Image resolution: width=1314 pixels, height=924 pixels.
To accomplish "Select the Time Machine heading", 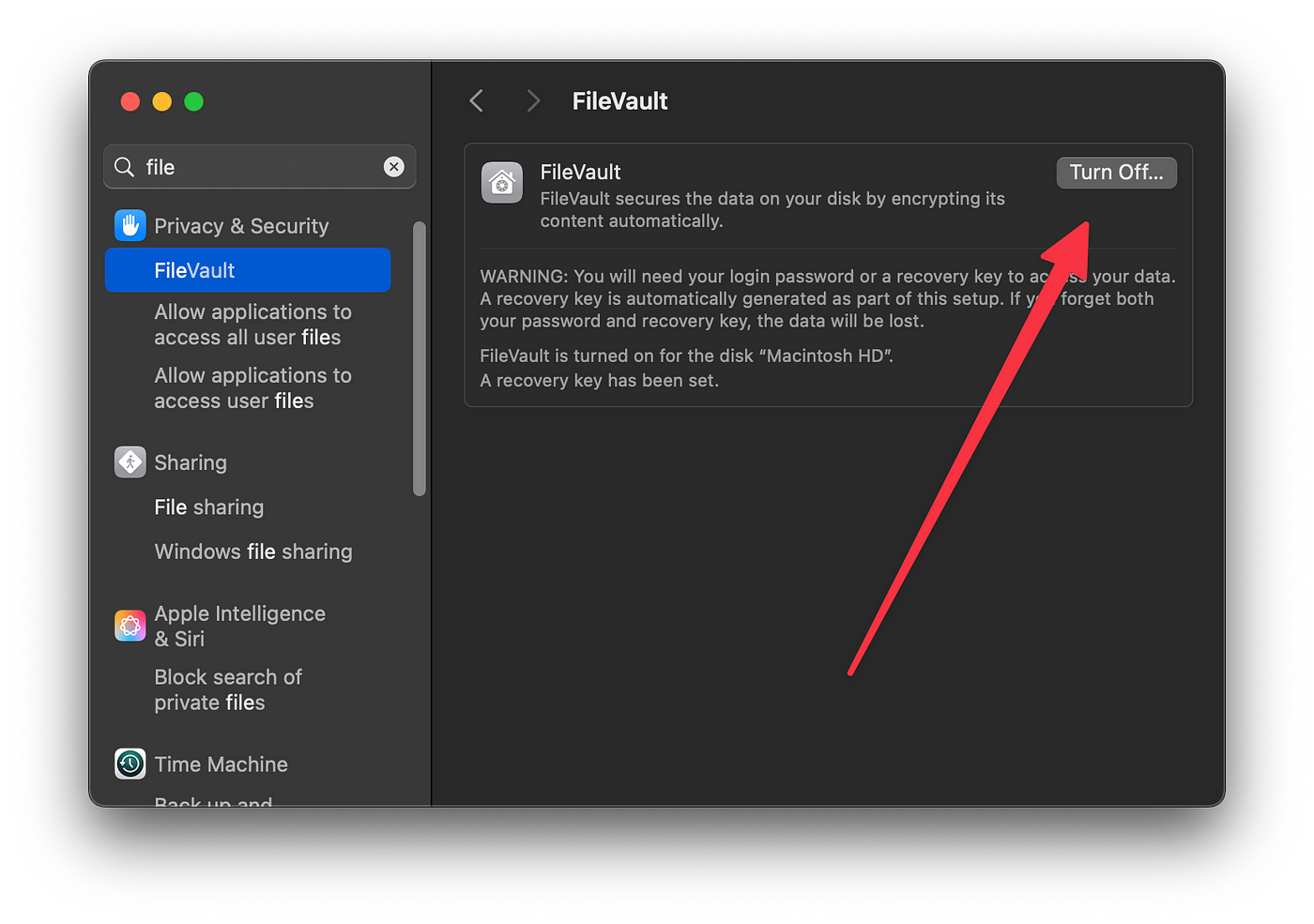I will click(221, 765).
